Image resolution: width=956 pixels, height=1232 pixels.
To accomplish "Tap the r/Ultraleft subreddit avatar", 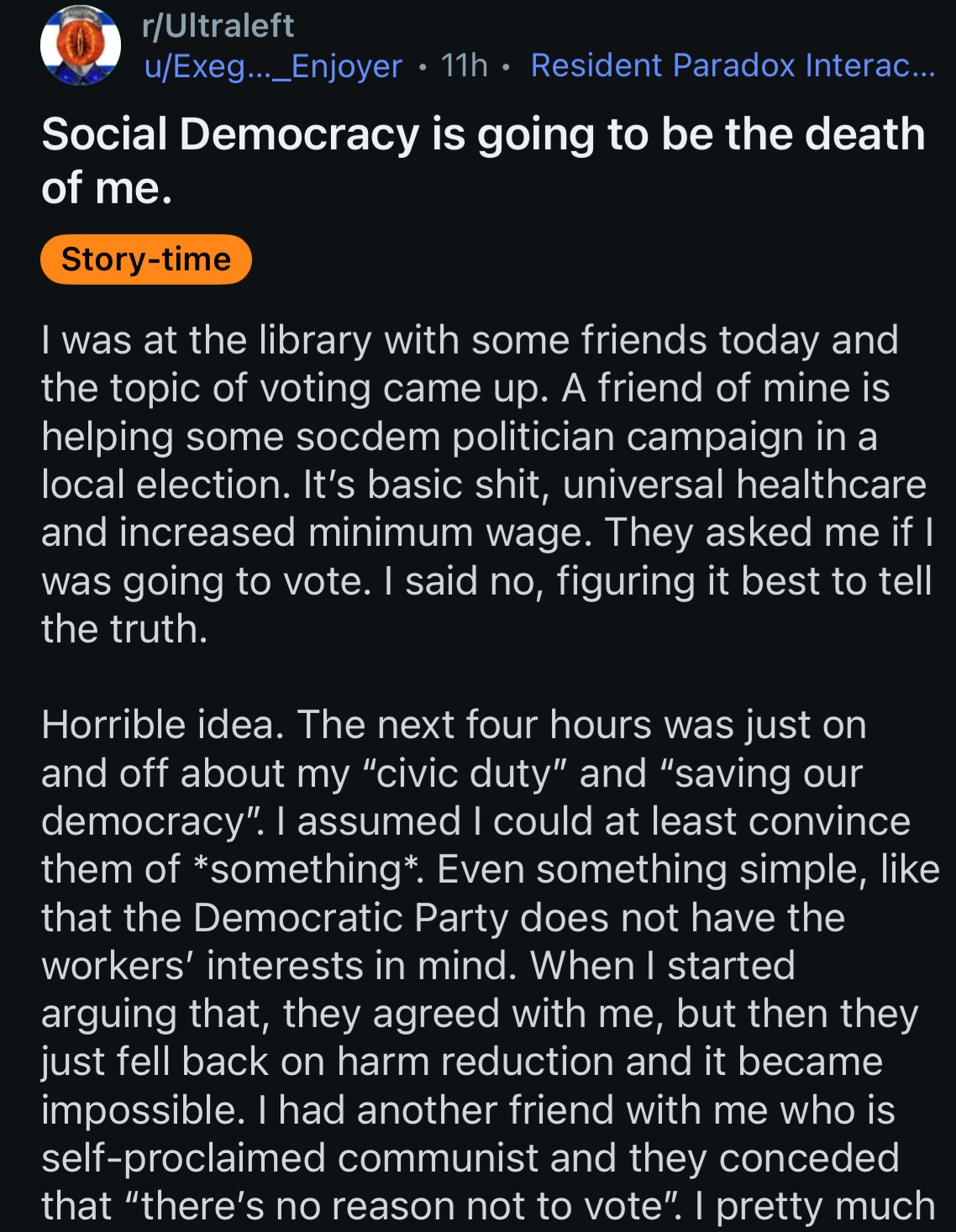I will point(81,45).
